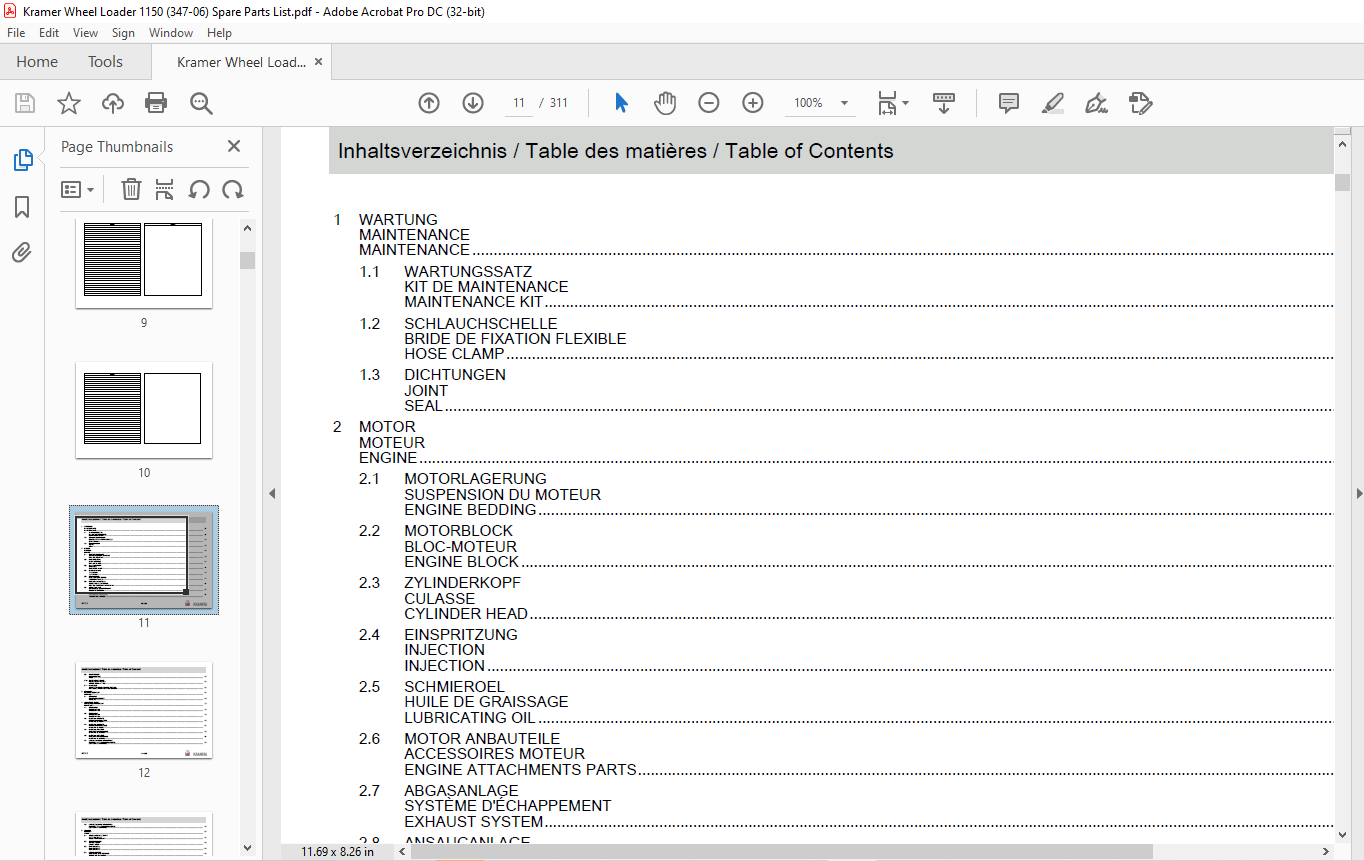Open the File menu
This screenshot has height=861, width=1364.
[x=16, y=33]
